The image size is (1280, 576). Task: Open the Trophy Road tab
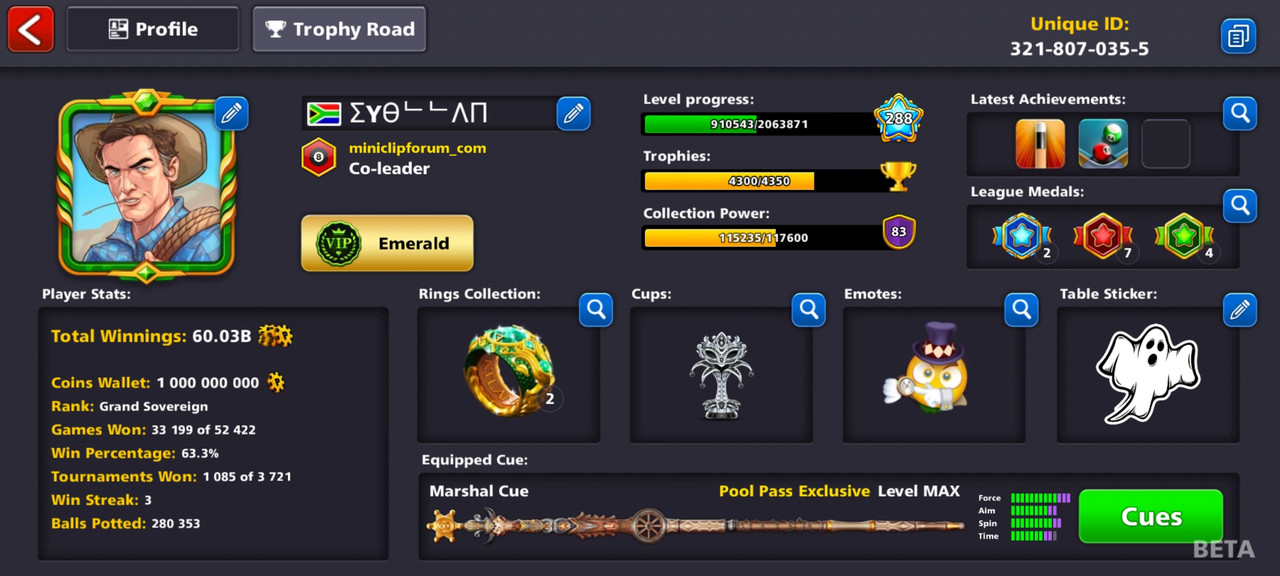point(340,29)
